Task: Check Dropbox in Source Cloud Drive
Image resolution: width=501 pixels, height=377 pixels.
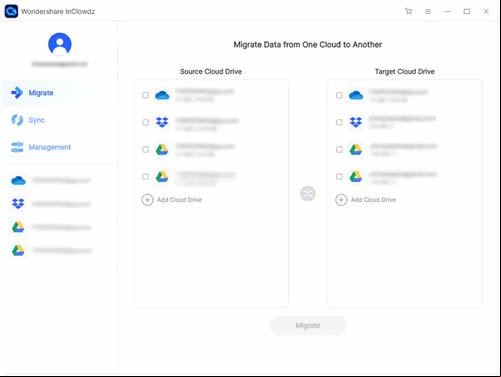Action: pyautogui.click(x=146, y=122)
